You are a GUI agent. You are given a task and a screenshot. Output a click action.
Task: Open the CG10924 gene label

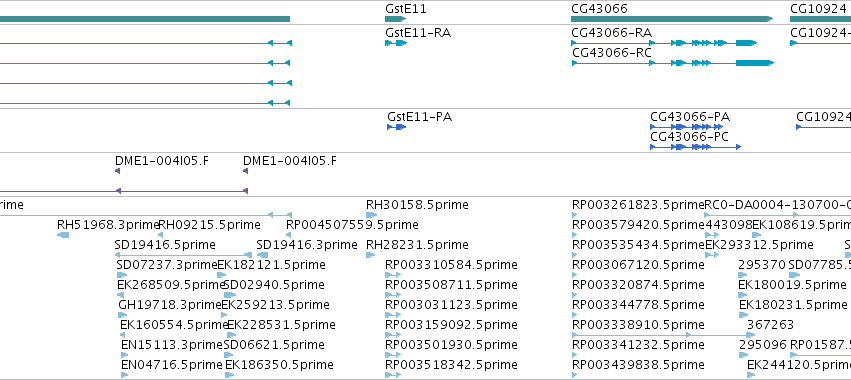pyautogui.click(x=819, y=9)
